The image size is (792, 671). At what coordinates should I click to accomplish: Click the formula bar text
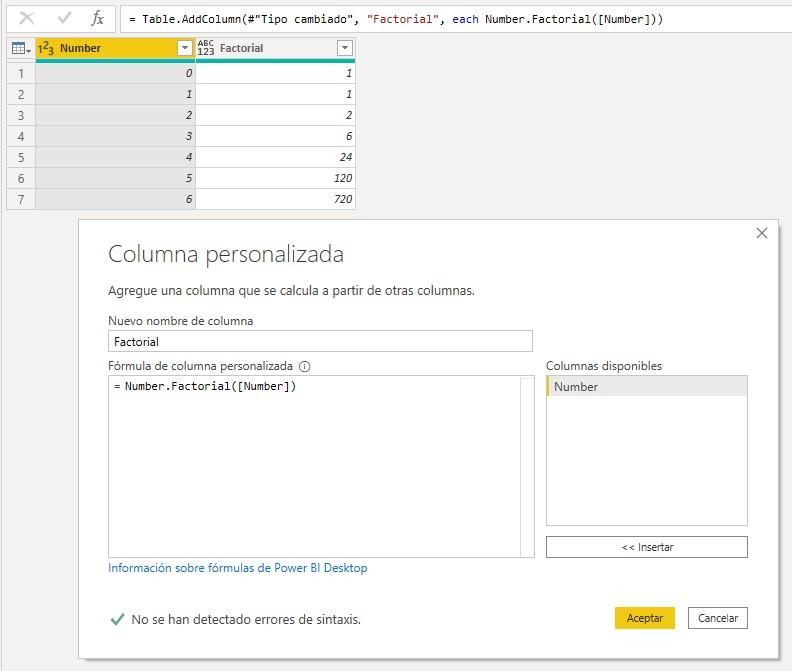click(x=400, y=19)
